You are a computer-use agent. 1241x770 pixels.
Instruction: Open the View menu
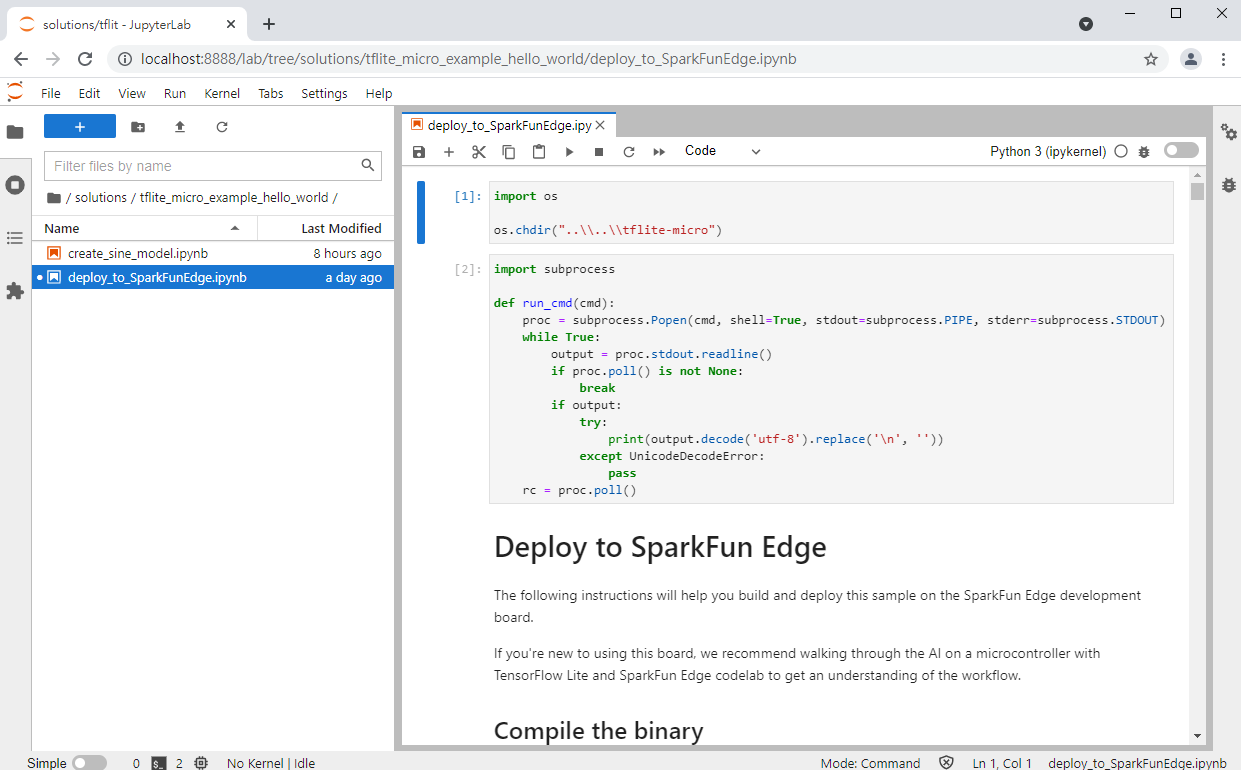tap(132, 93)
